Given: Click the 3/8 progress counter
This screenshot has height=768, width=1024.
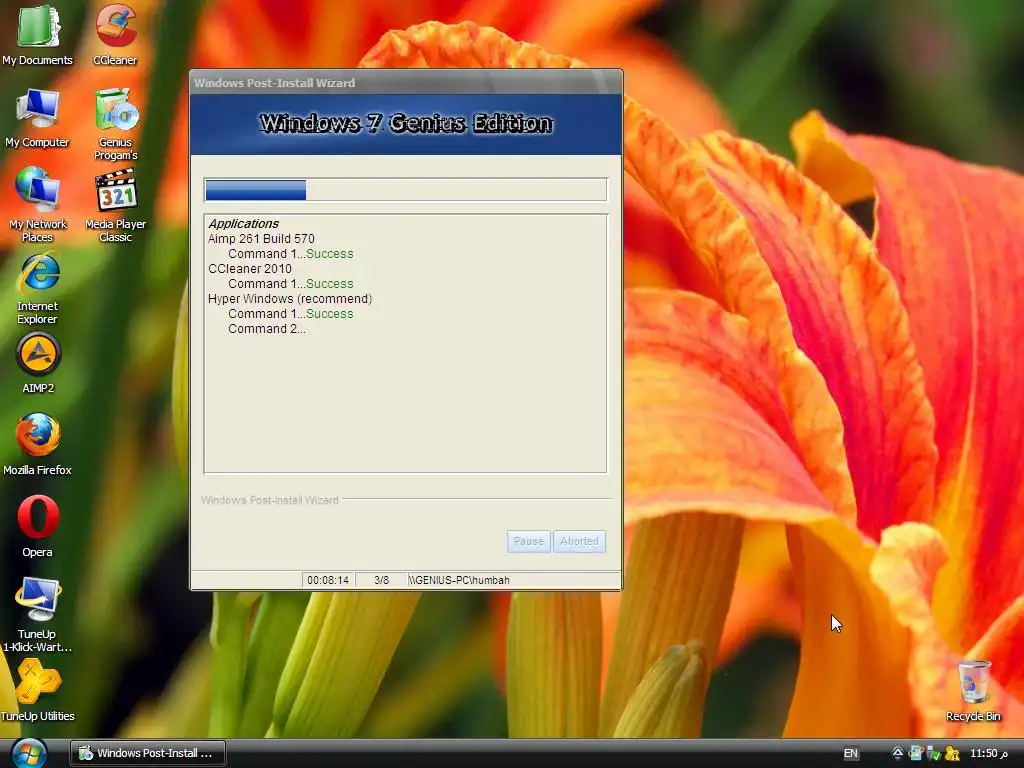Looking at the screenshot, I should tap(381, 580).
